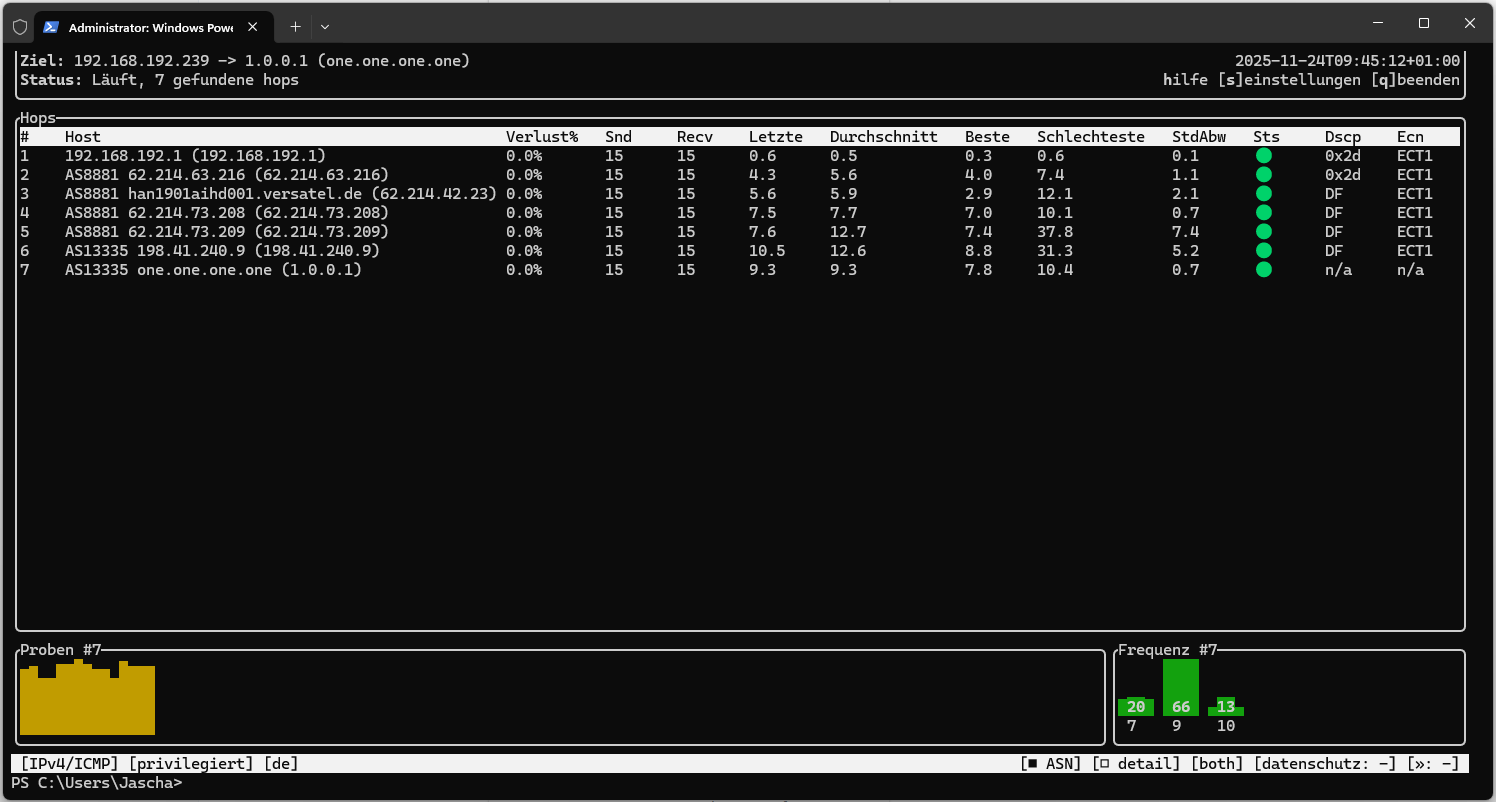
Task: Click the [de] language status entry
Action: tap(281, 764)
